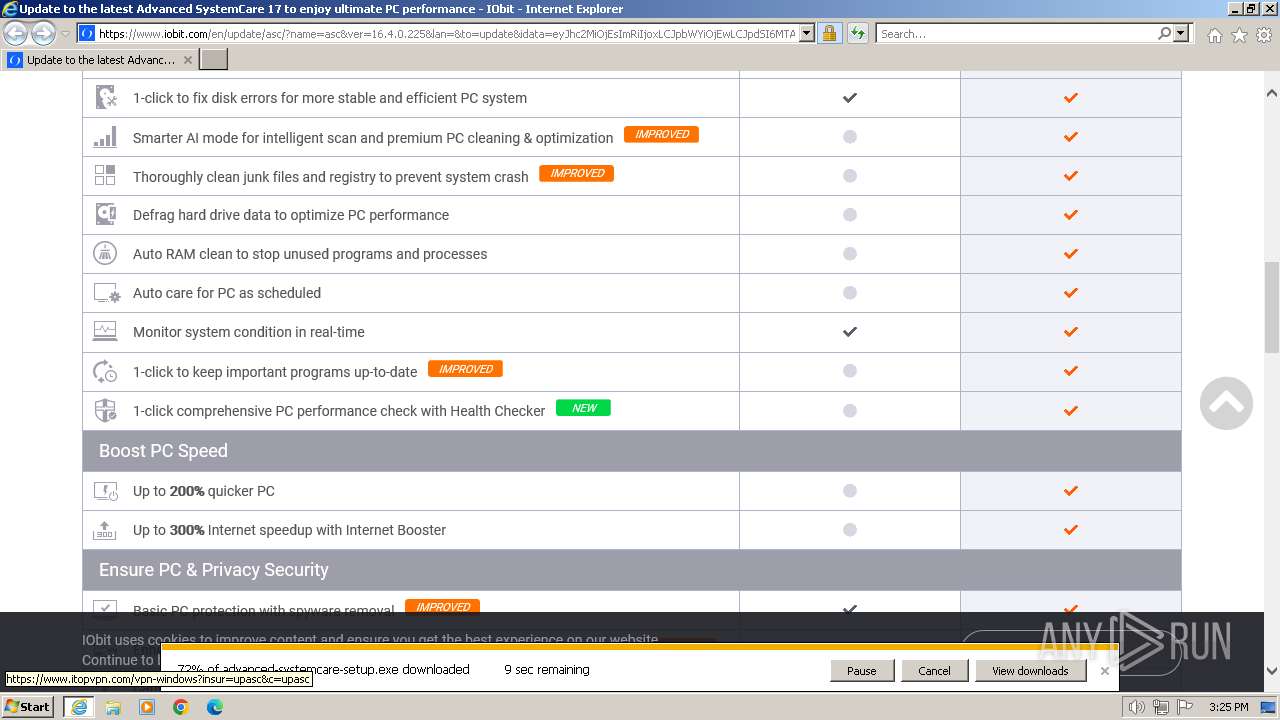Open the IE home icon
The image size is (1280, 720).
(1214, 35)
